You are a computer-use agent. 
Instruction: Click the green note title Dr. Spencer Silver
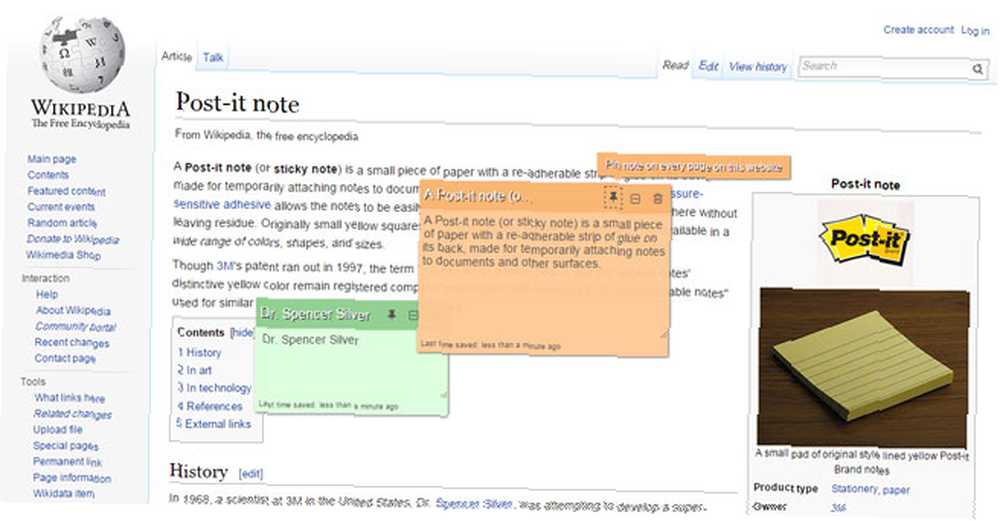(316, 314)
